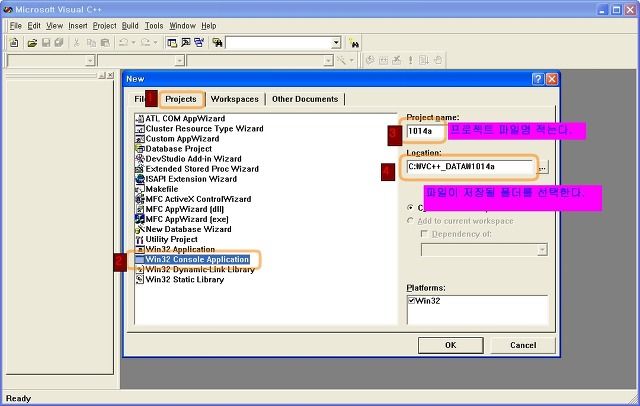Close the docked workspace pane

110,75
